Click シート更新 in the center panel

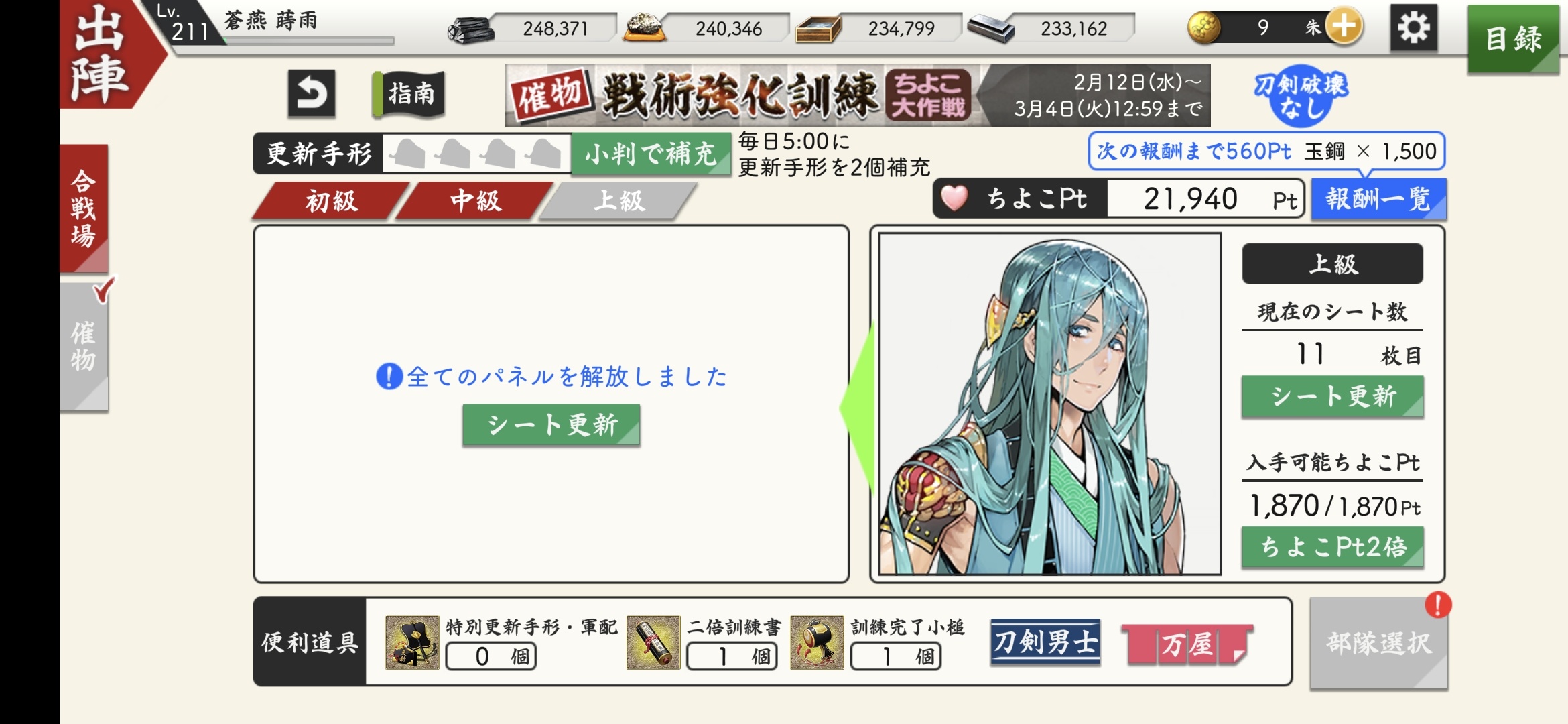[x=551, y=425]
